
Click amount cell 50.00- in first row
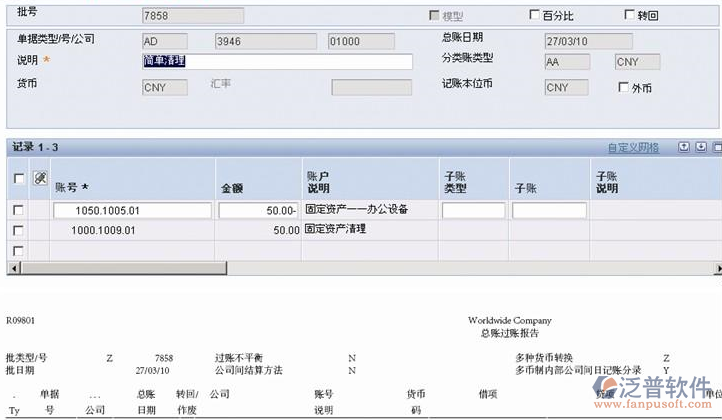click(259, 210)
